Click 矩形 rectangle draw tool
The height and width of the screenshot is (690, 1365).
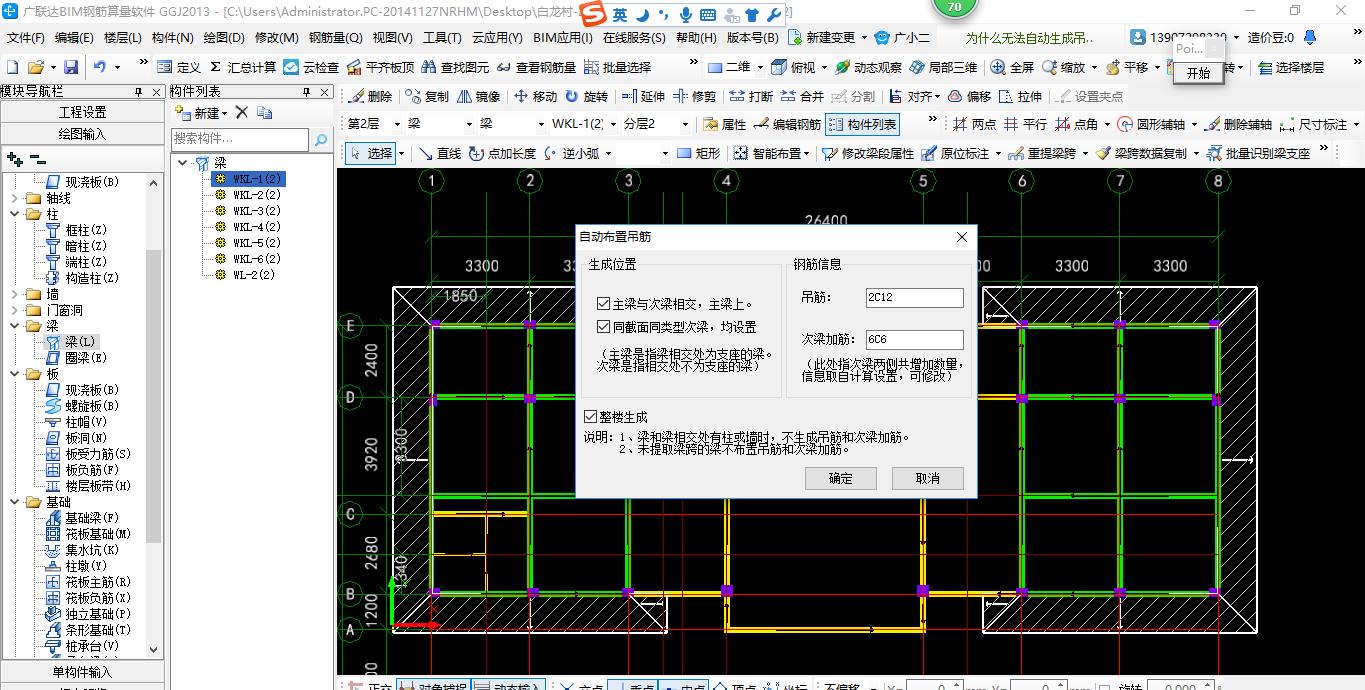pyautogui.click(x=698, y=153)
